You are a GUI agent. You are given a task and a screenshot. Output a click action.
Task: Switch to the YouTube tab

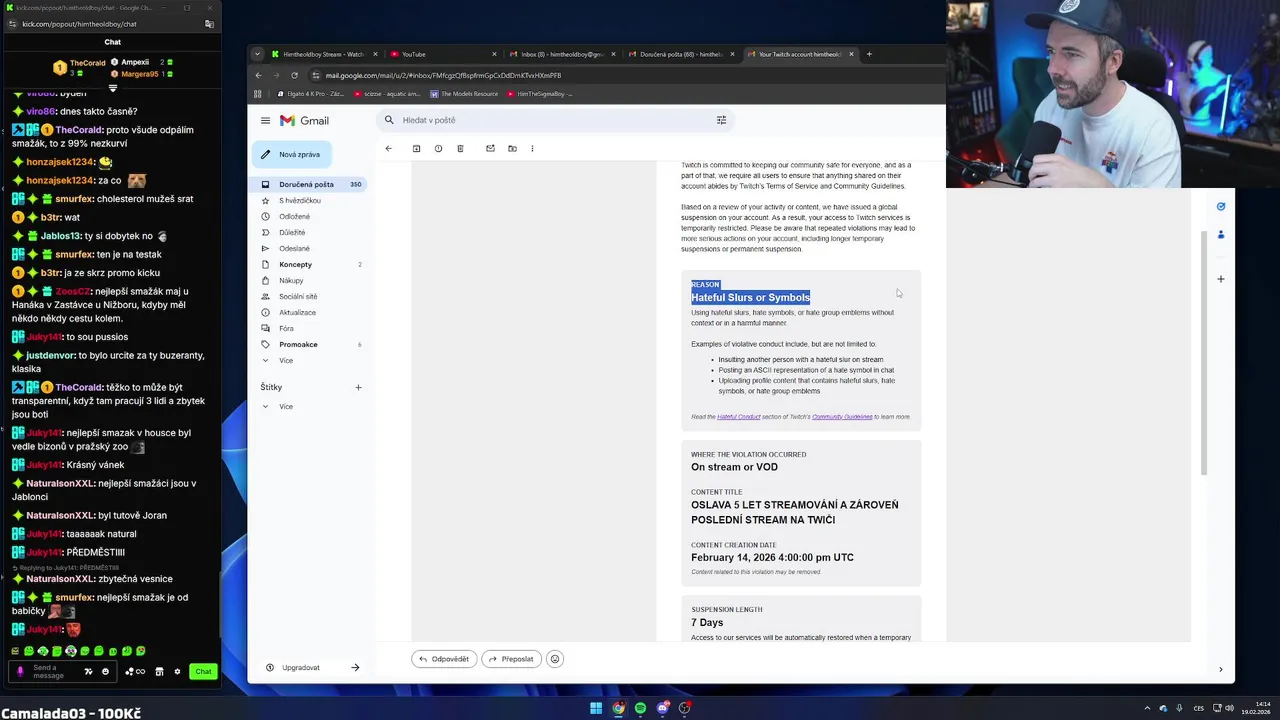coord(443,54)
